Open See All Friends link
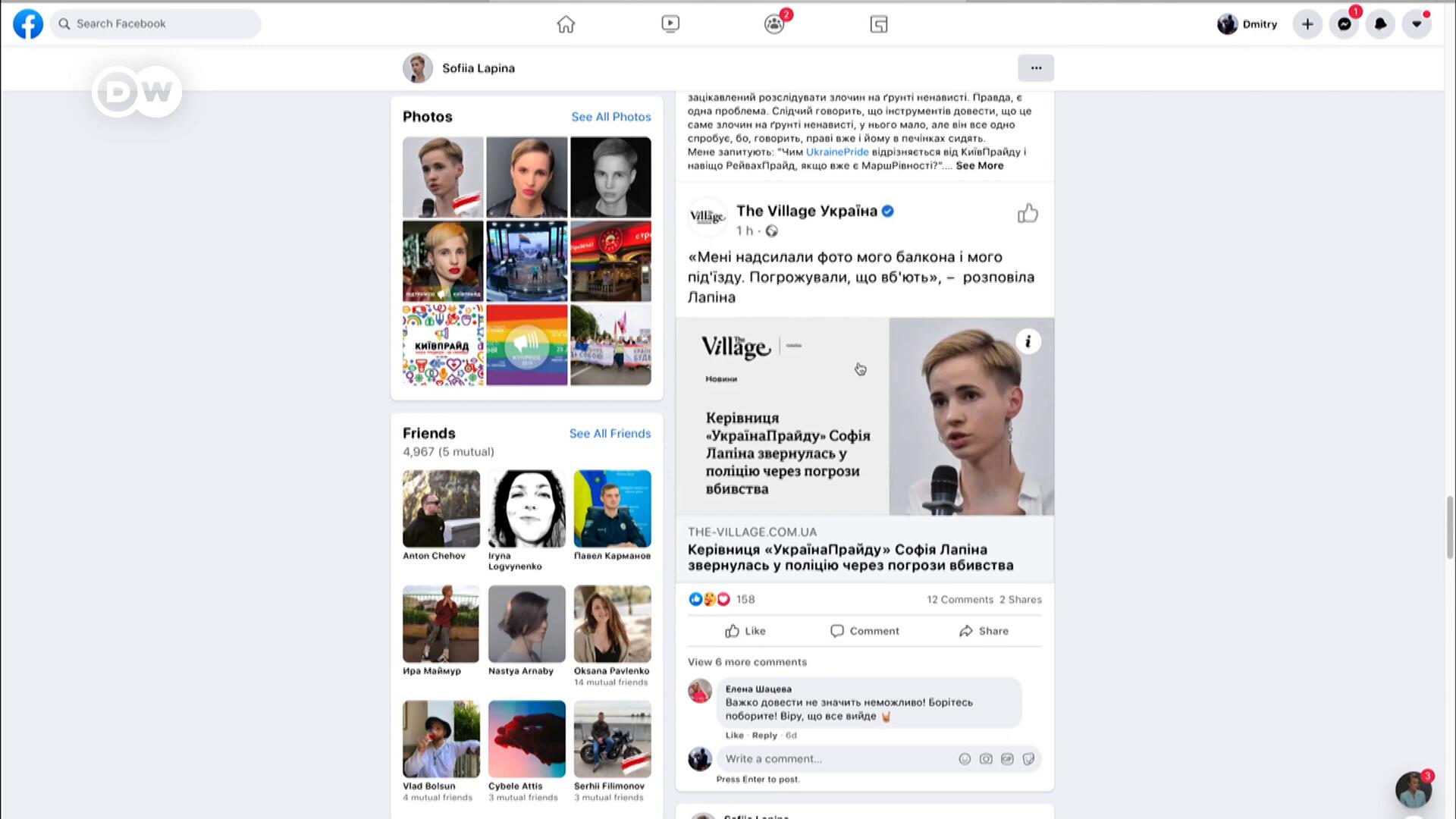Screen dimensions: 1456x819 click(x=610, y=434)
